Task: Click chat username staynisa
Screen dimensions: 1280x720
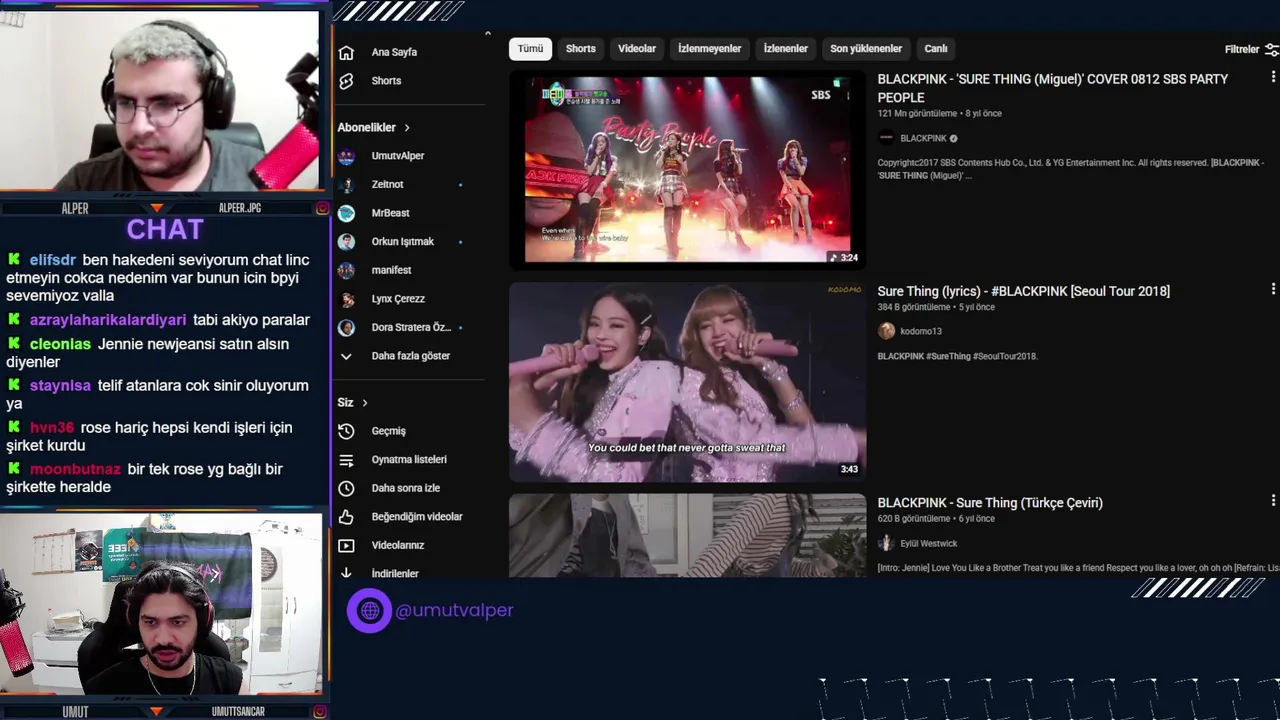Action: [x=60, y=386]
